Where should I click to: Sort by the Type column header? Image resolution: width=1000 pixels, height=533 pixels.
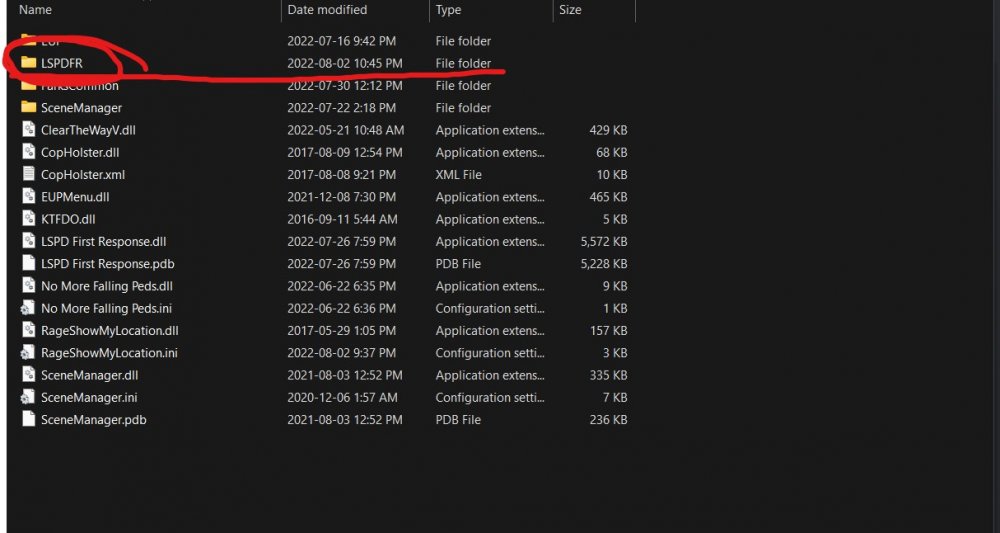coord(448,10)
